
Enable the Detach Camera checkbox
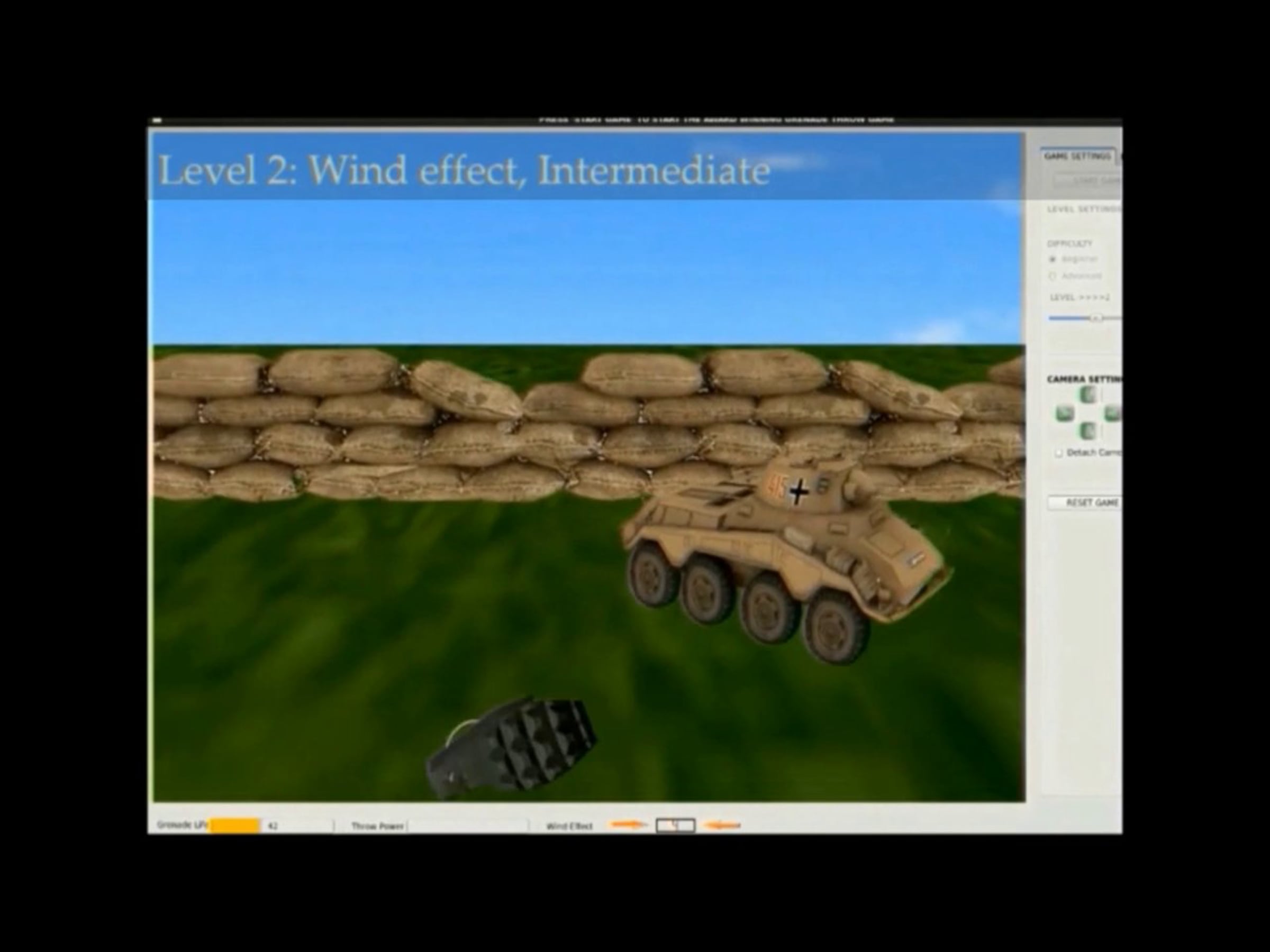pos(1058,453)
